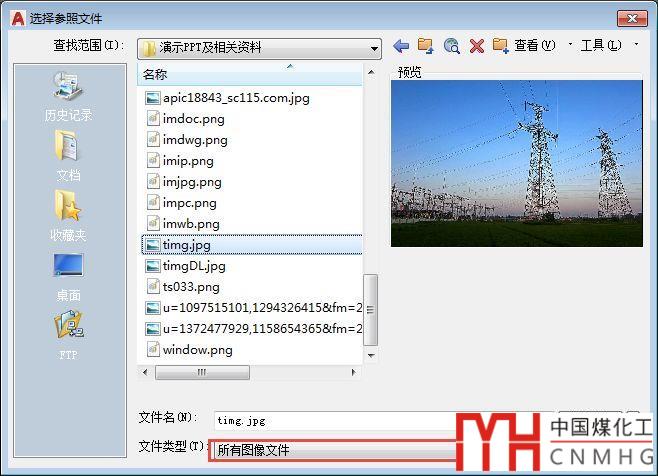Open 文档 folder in the places sidebar
The width and height of the screenshot is (658, 476).
(68, 155)
